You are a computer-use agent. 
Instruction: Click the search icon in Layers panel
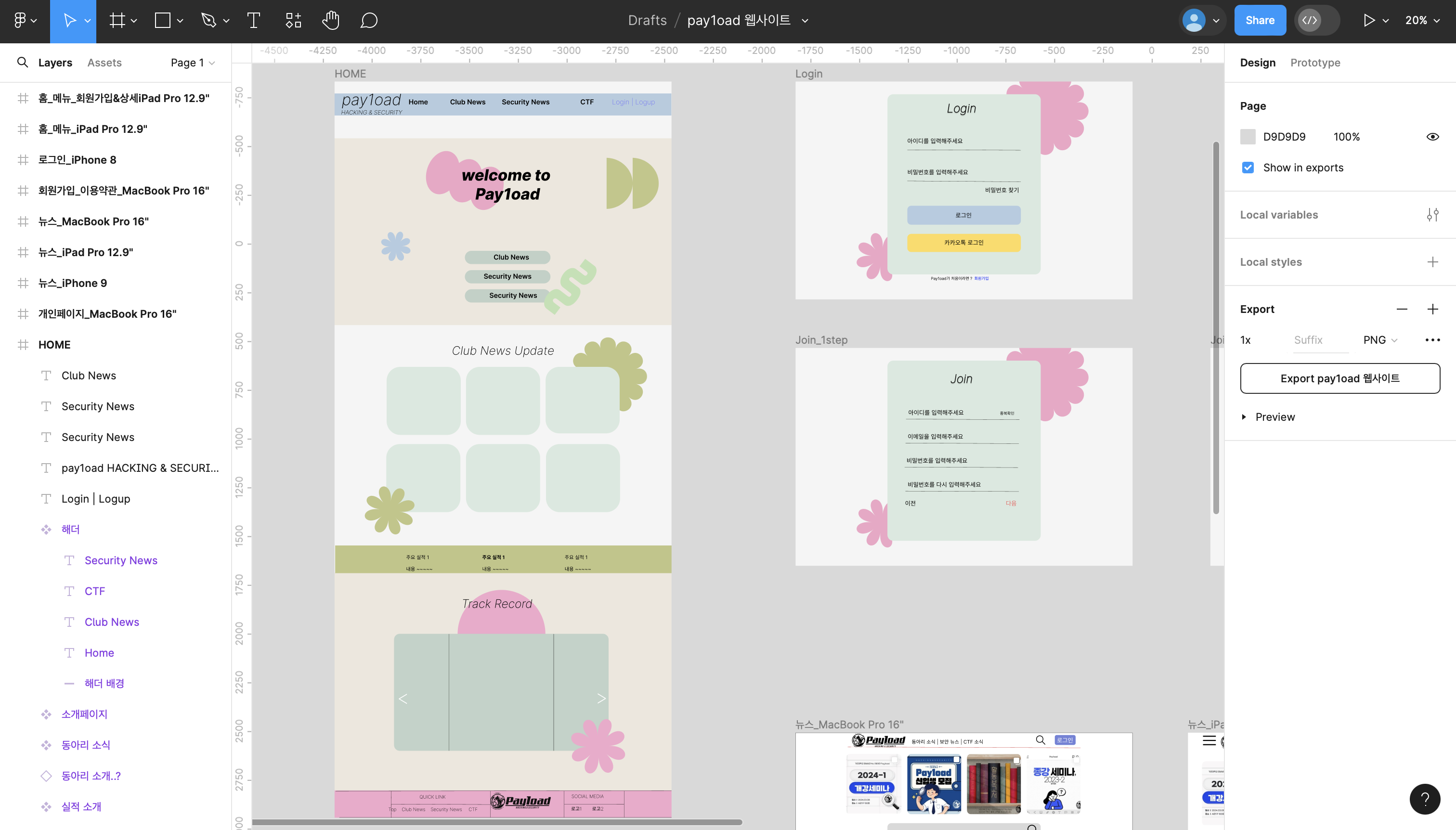22,62
